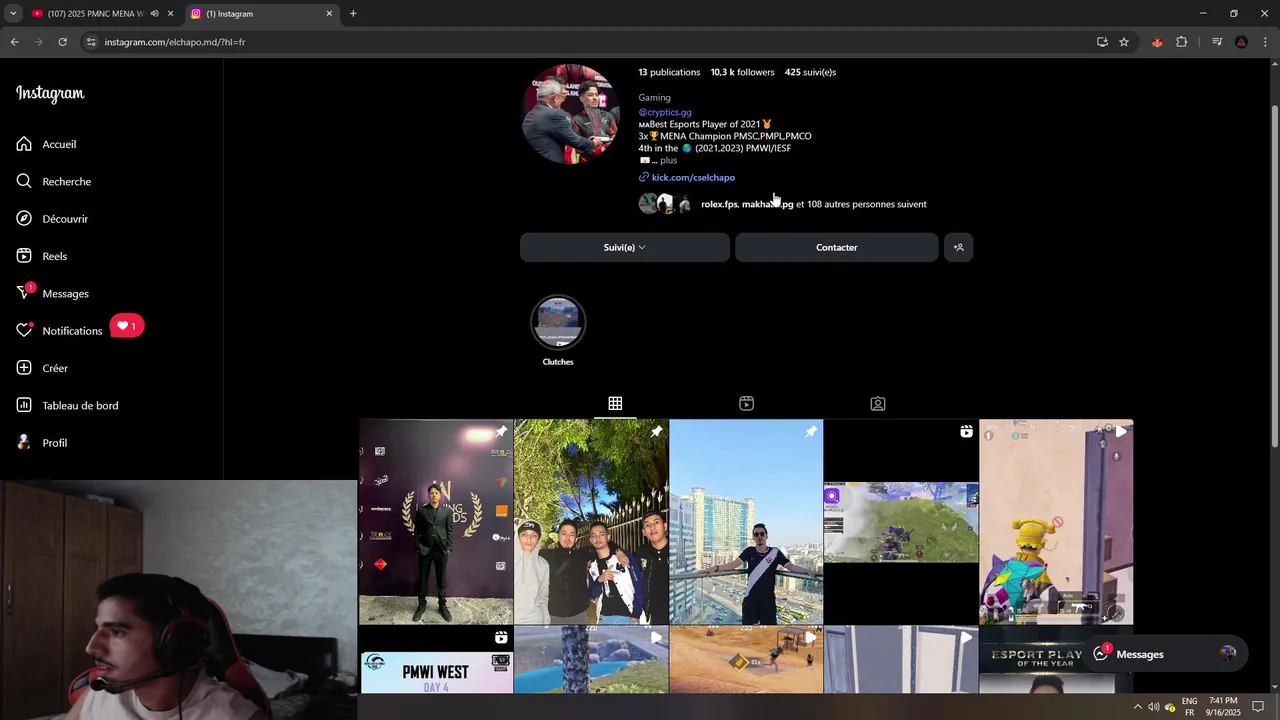This screenshot has height=720, width=1280.
Task: Open a new browser tab
Action: (x=353, y=14)
